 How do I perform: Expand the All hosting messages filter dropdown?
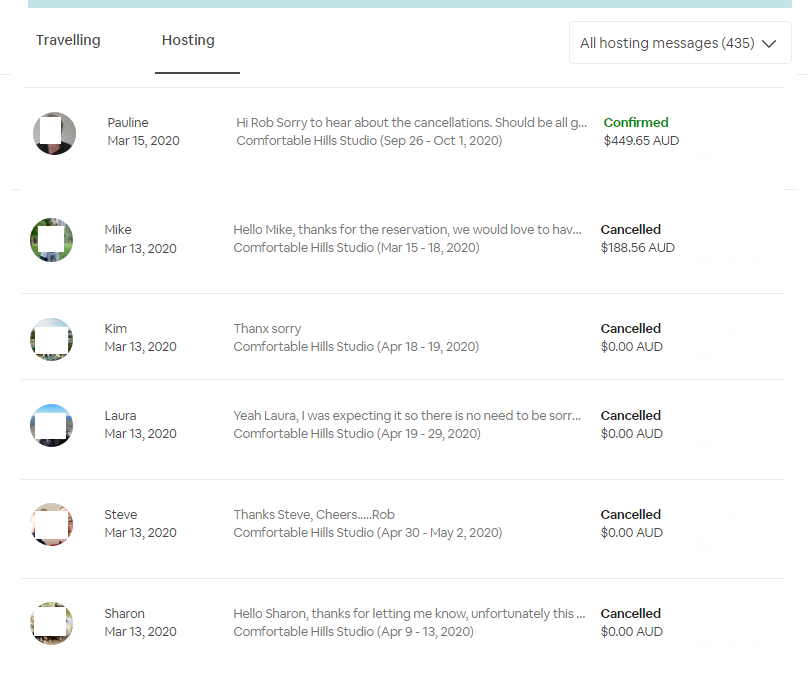pos(679,43)
